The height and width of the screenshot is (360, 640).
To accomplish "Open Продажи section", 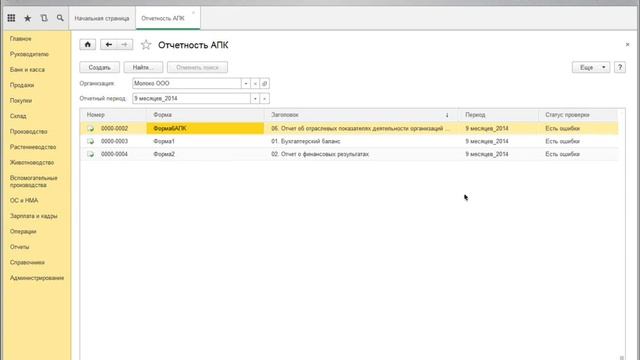I will (22, 85).
